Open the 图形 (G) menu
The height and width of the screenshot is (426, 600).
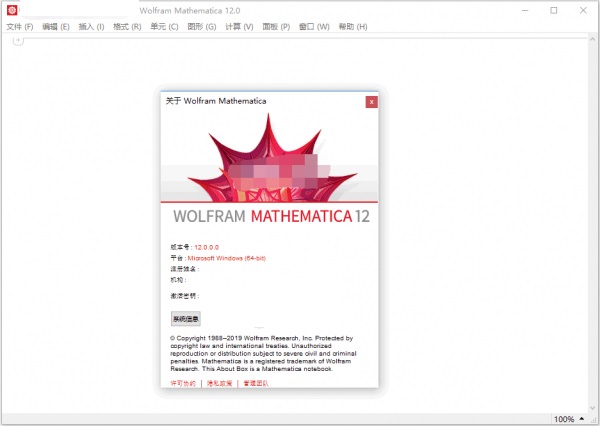point(202,26)
